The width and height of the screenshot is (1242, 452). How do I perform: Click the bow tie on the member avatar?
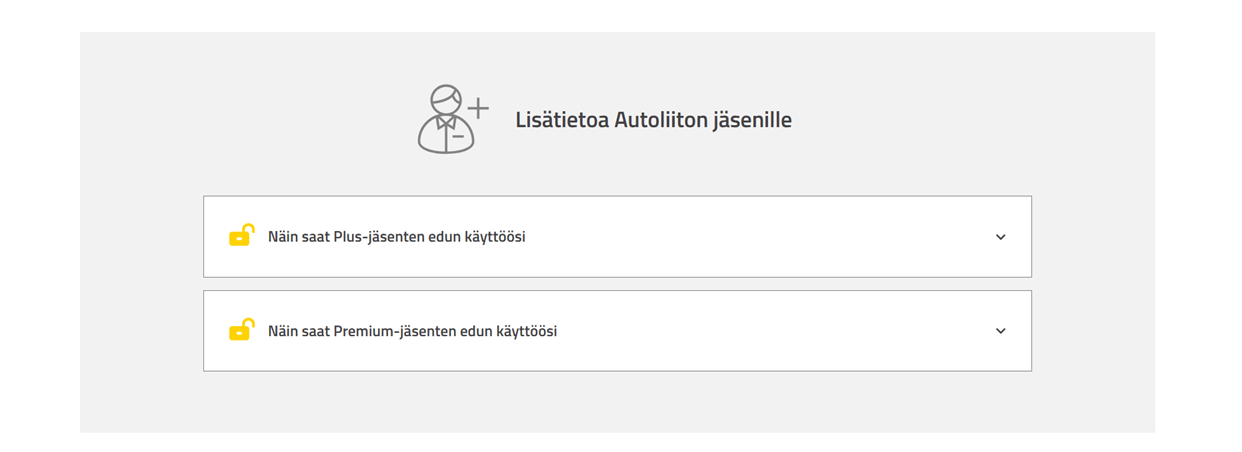tap(446, 121)
